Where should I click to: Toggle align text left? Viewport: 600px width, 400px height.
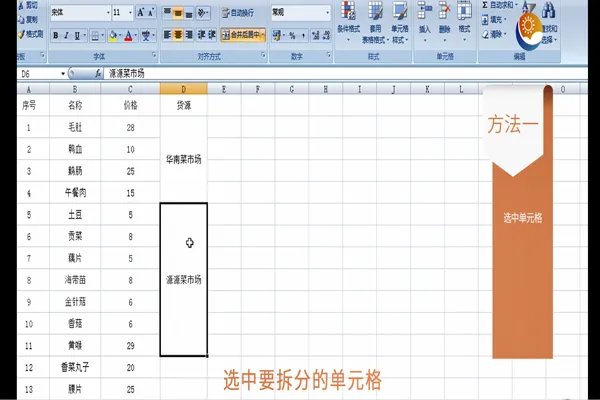167,35
